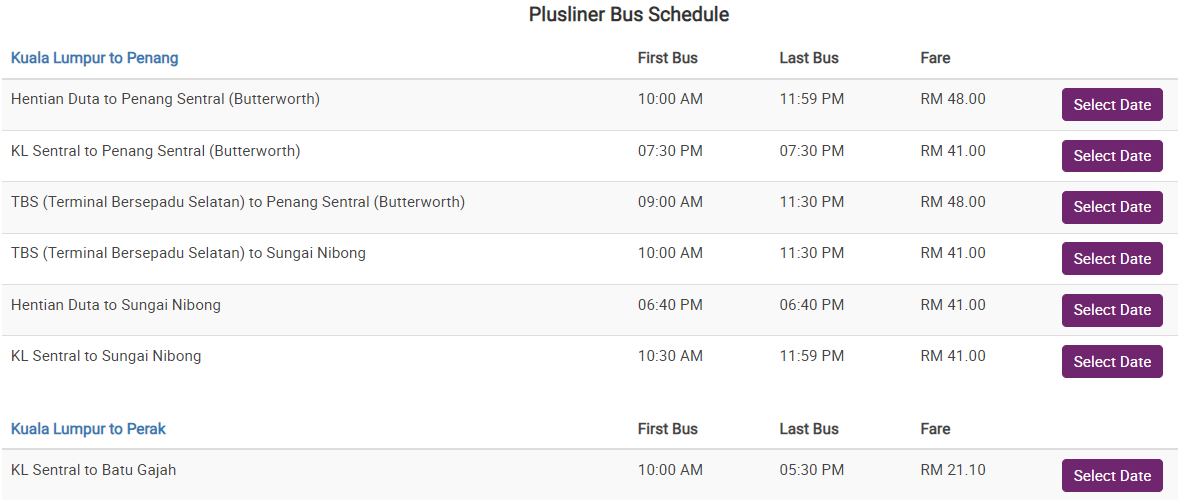This screenshot has width=1178, height=500.
Task: Select Date for Hentian Duta to Penang Sentral
Action: click(x=1111, y=105)
